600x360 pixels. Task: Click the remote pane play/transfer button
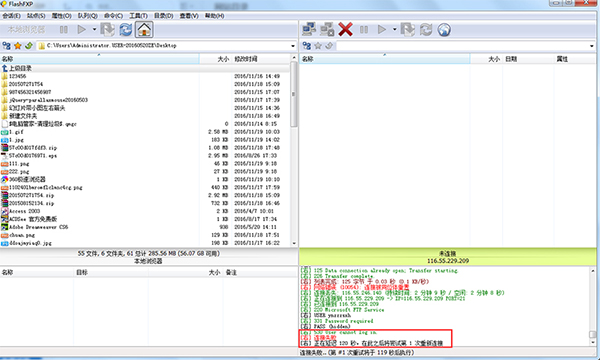[382, 29]
